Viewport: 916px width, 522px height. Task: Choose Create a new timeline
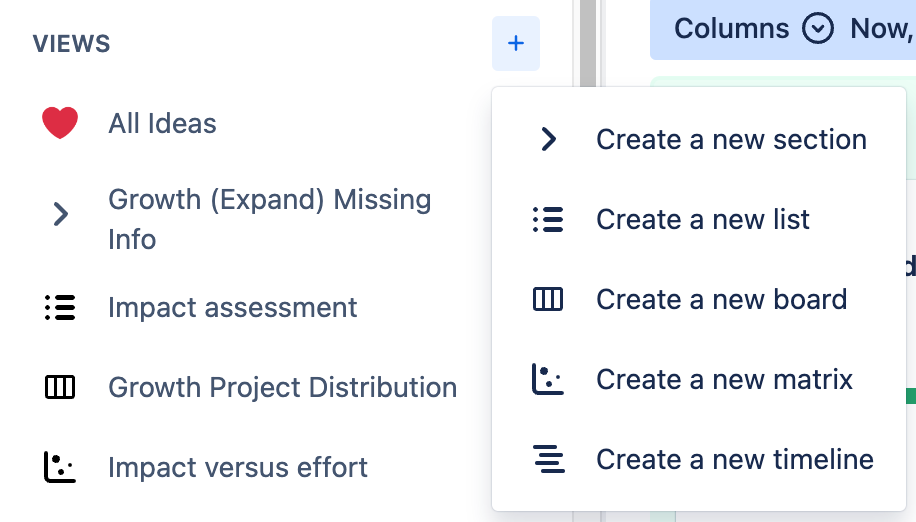(x=735, y=459)
